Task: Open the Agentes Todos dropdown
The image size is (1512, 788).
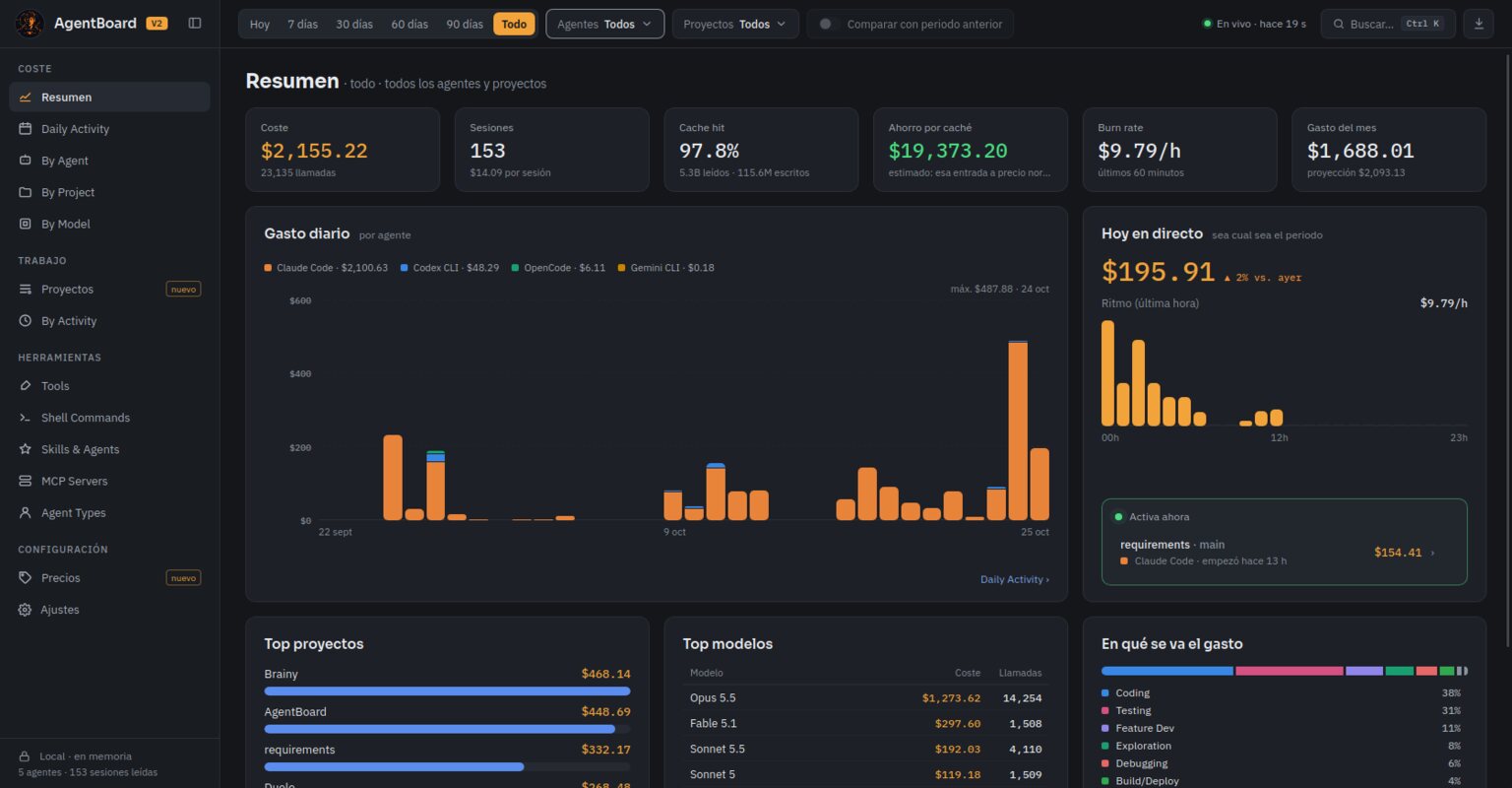Action: click(605, 24)
